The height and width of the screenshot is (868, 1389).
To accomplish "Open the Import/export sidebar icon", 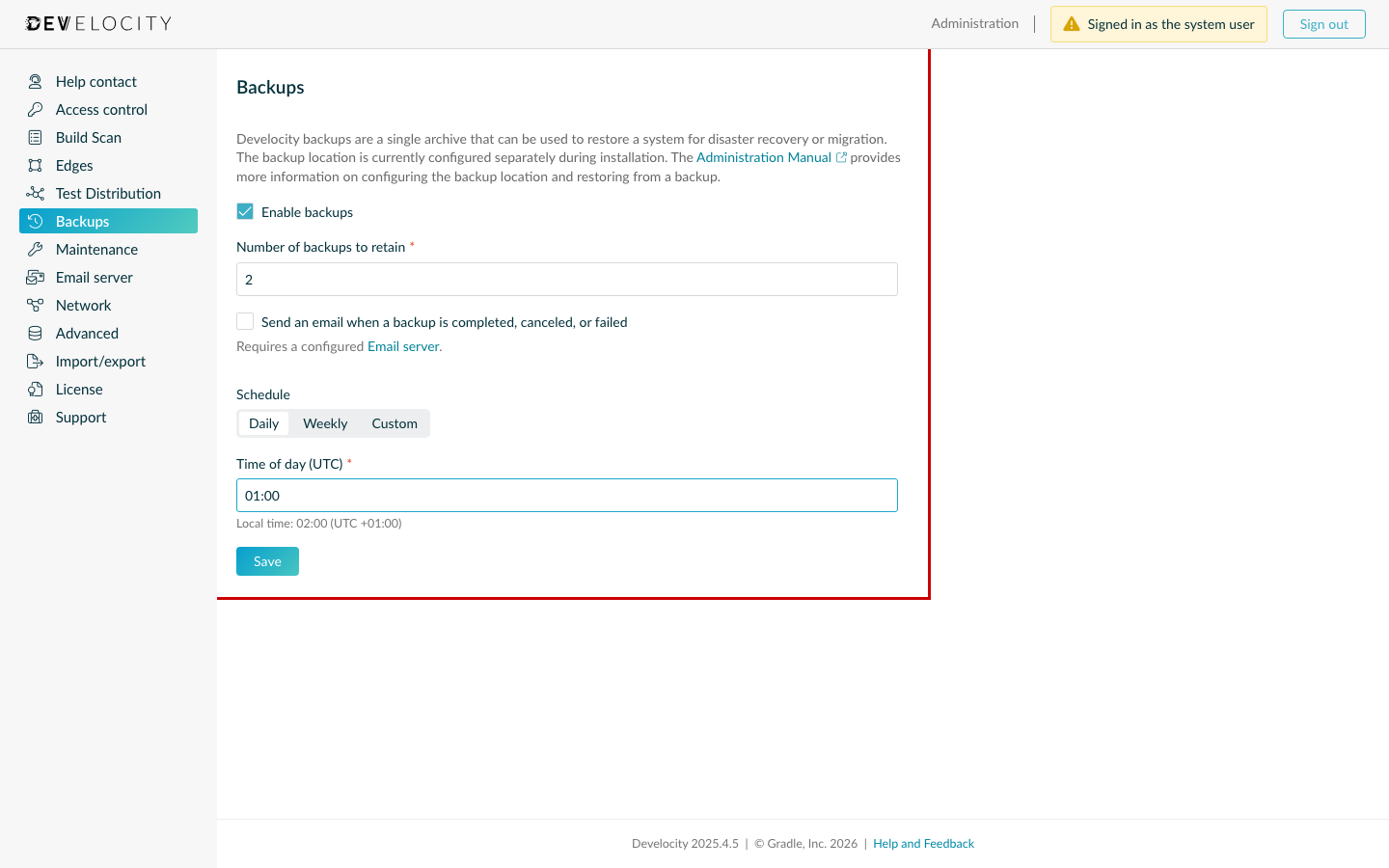I will coord(35,361).
